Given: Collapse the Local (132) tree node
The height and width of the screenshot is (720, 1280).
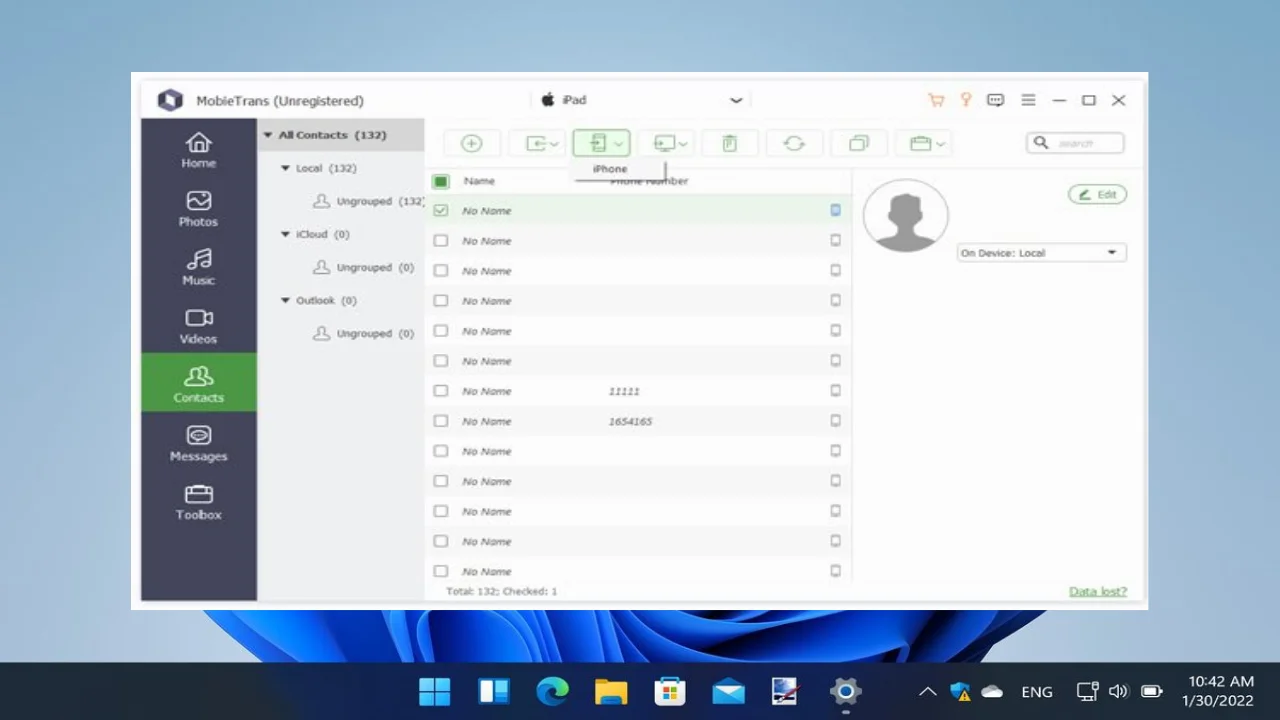Looking at the screenshot, I should pos(285,168).
